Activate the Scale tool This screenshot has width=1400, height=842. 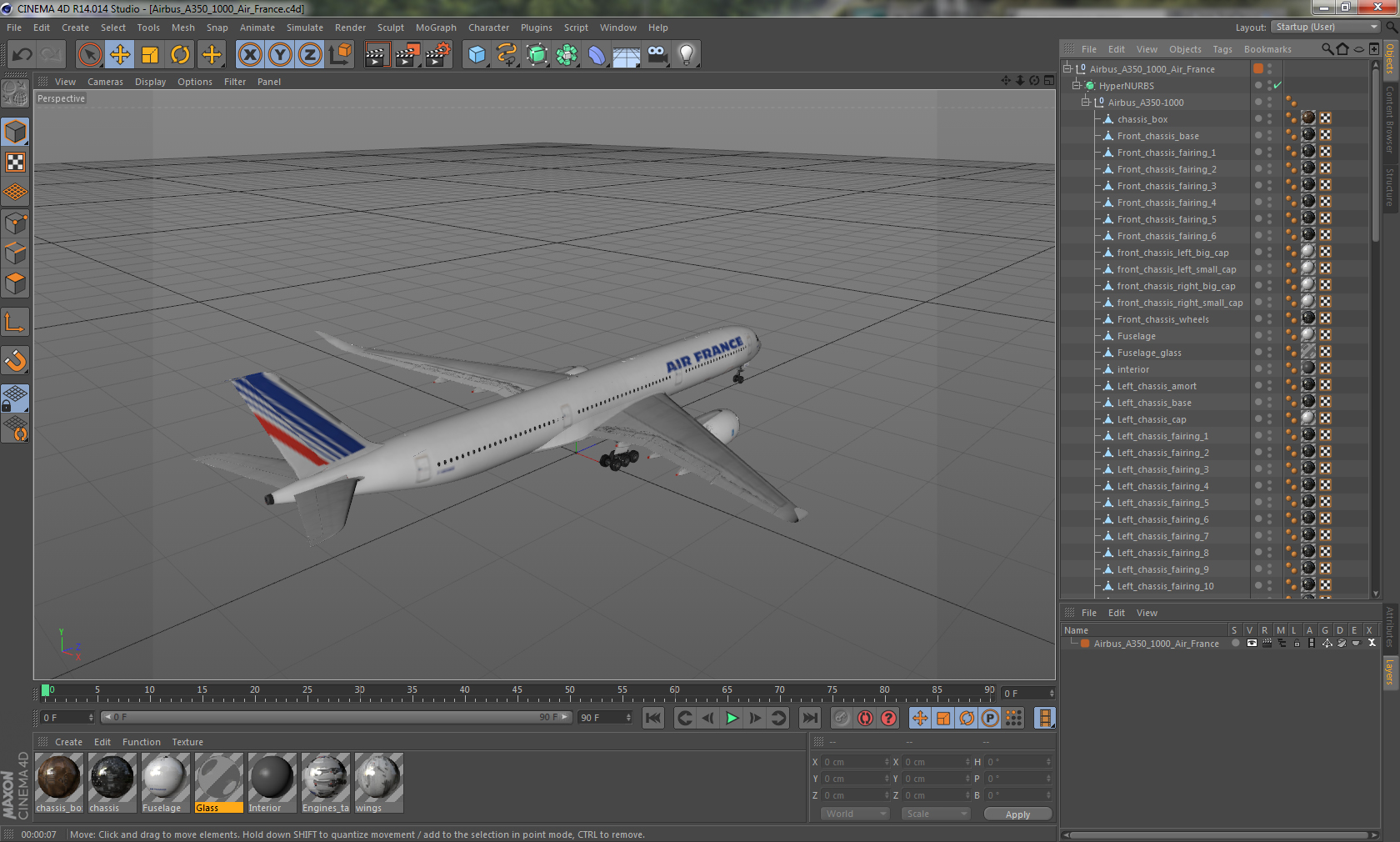pyautogui.click(x=150, y=55)
